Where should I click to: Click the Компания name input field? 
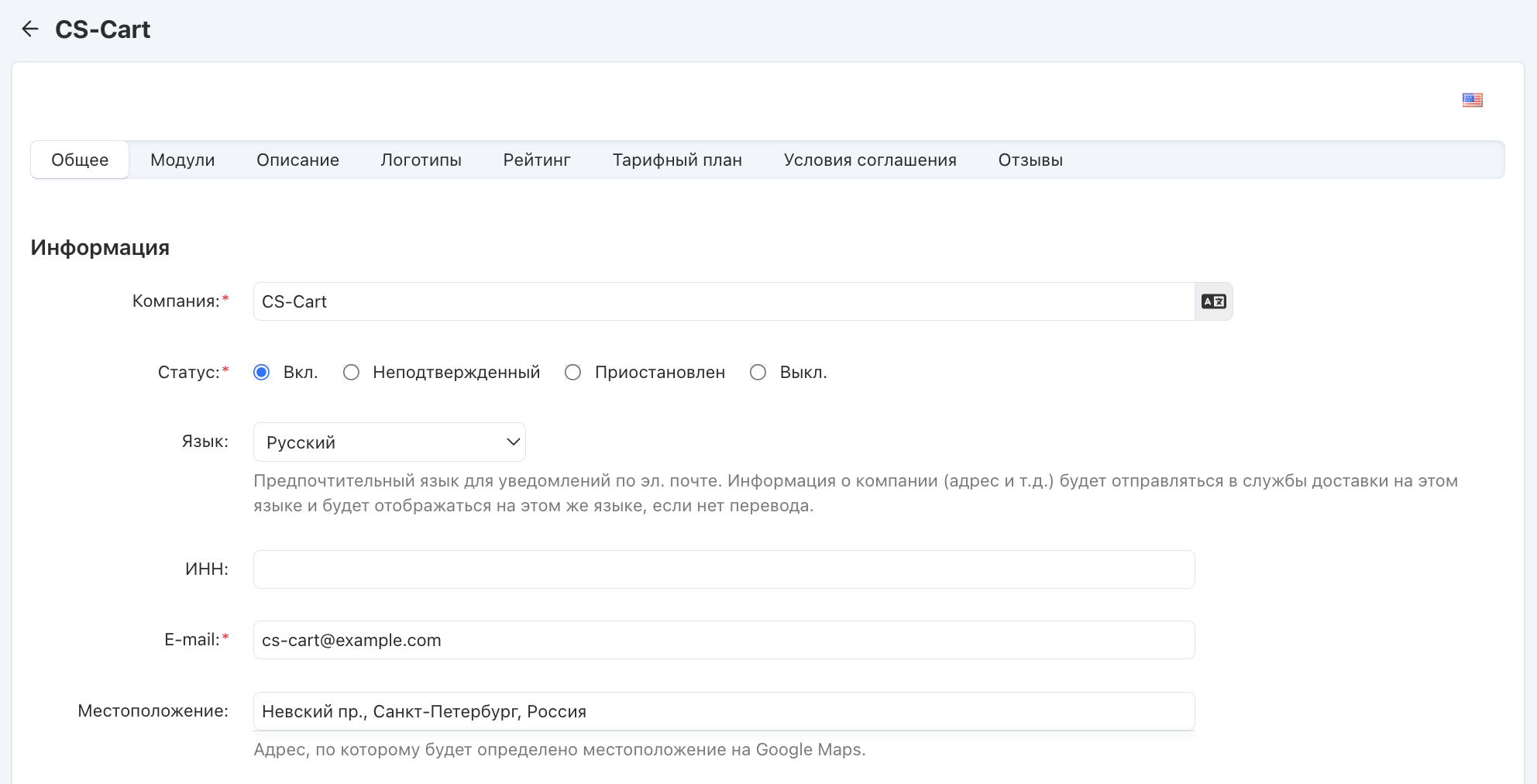[724, 301]
